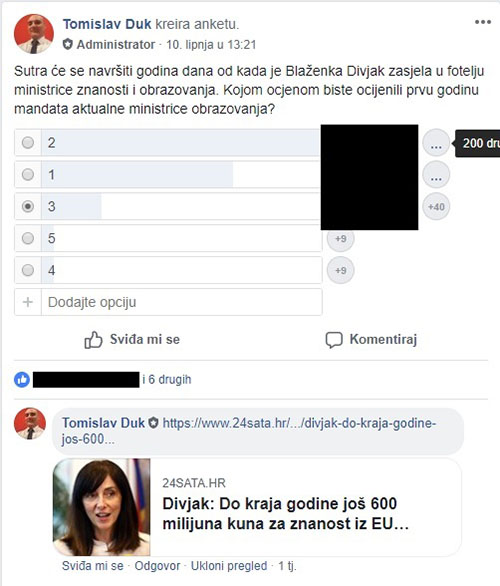Click the blue like reaction icon
The height and width of the screenshot is (586, 500).
22,380
